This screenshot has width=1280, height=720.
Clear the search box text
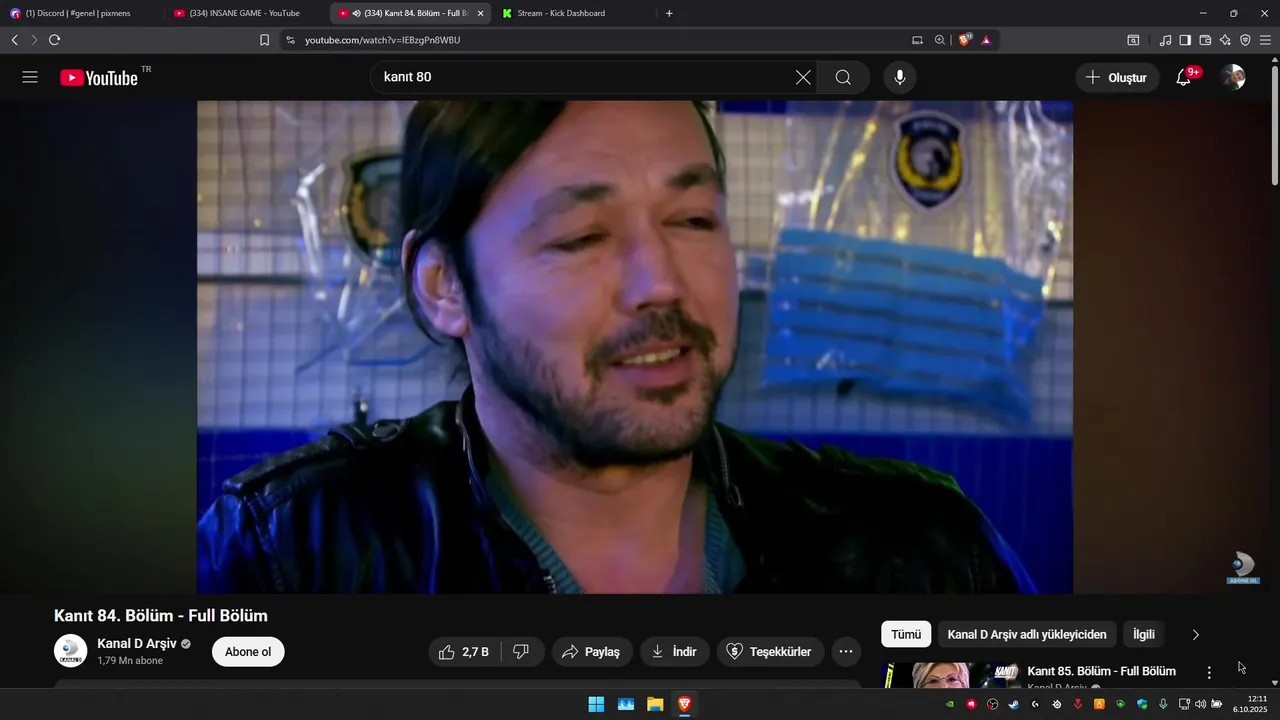click(803, 77)
